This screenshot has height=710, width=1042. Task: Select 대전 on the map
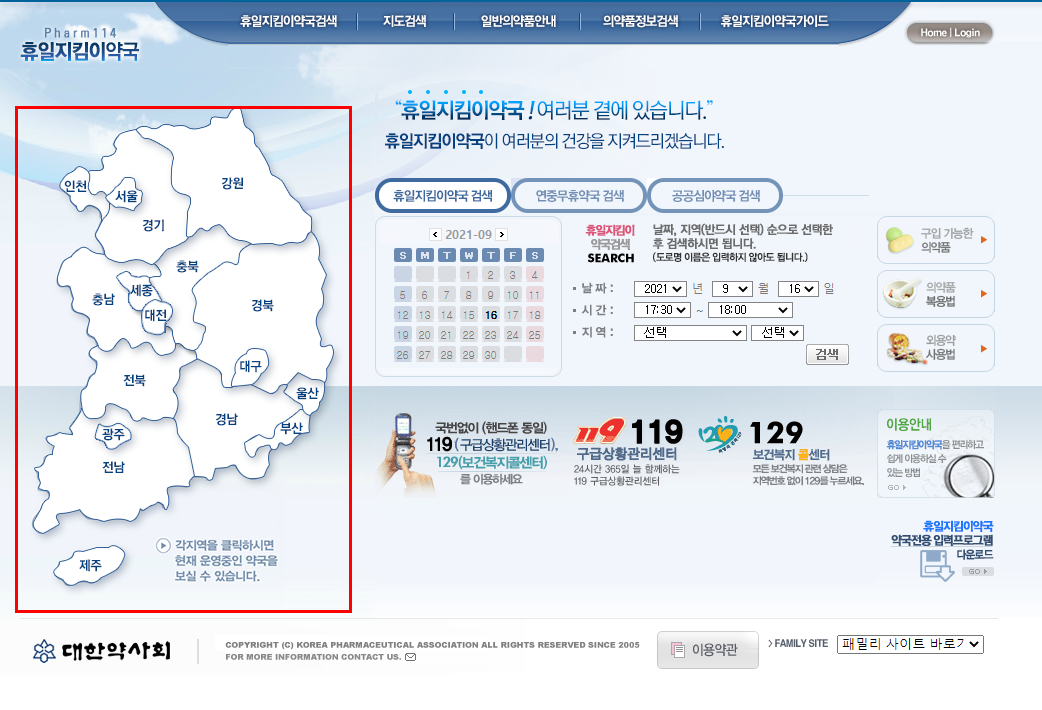click(x=156, y=314)
